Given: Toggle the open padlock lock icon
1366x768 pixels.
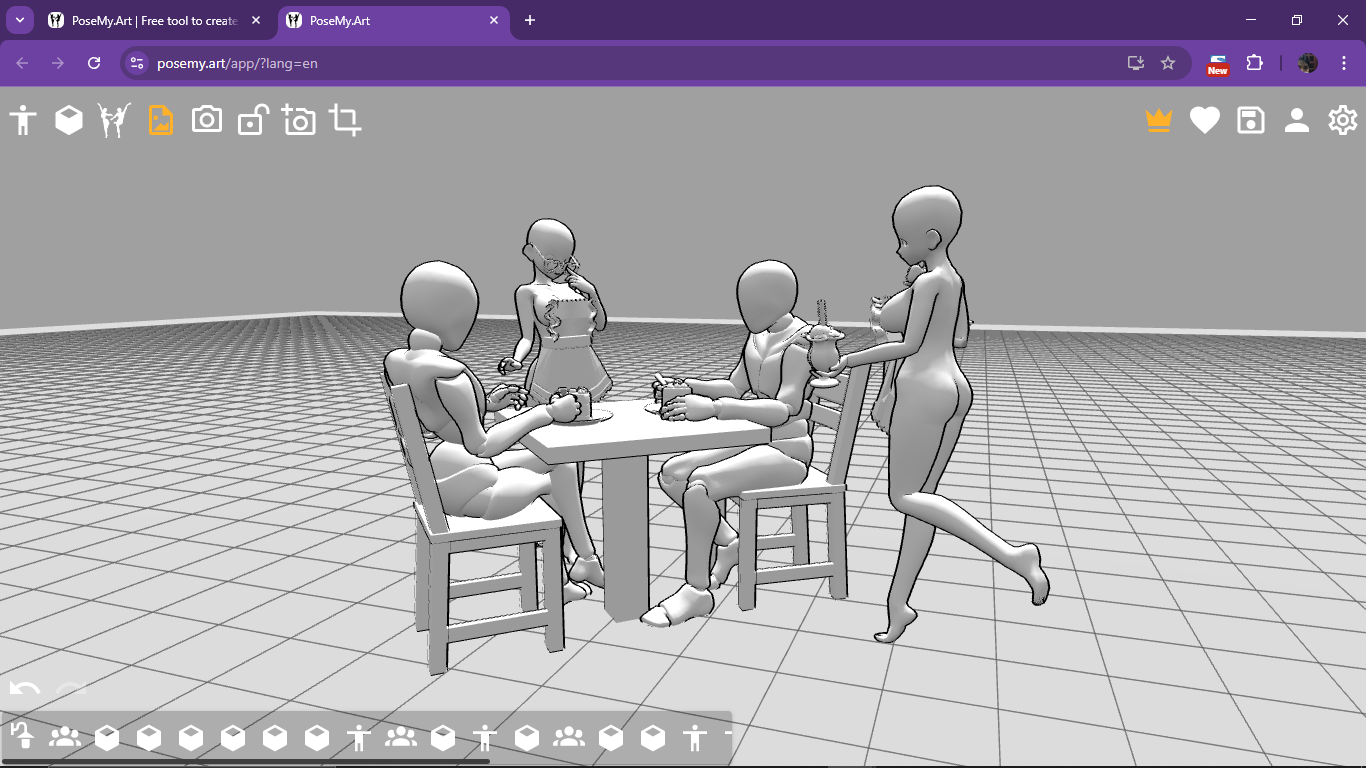Looking at the screenshot, I should (252, 121).
